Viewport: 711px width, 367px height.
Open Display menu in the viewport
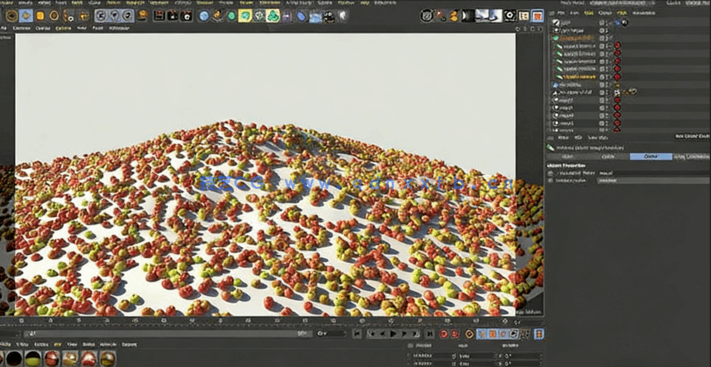(x=43, y=28)
